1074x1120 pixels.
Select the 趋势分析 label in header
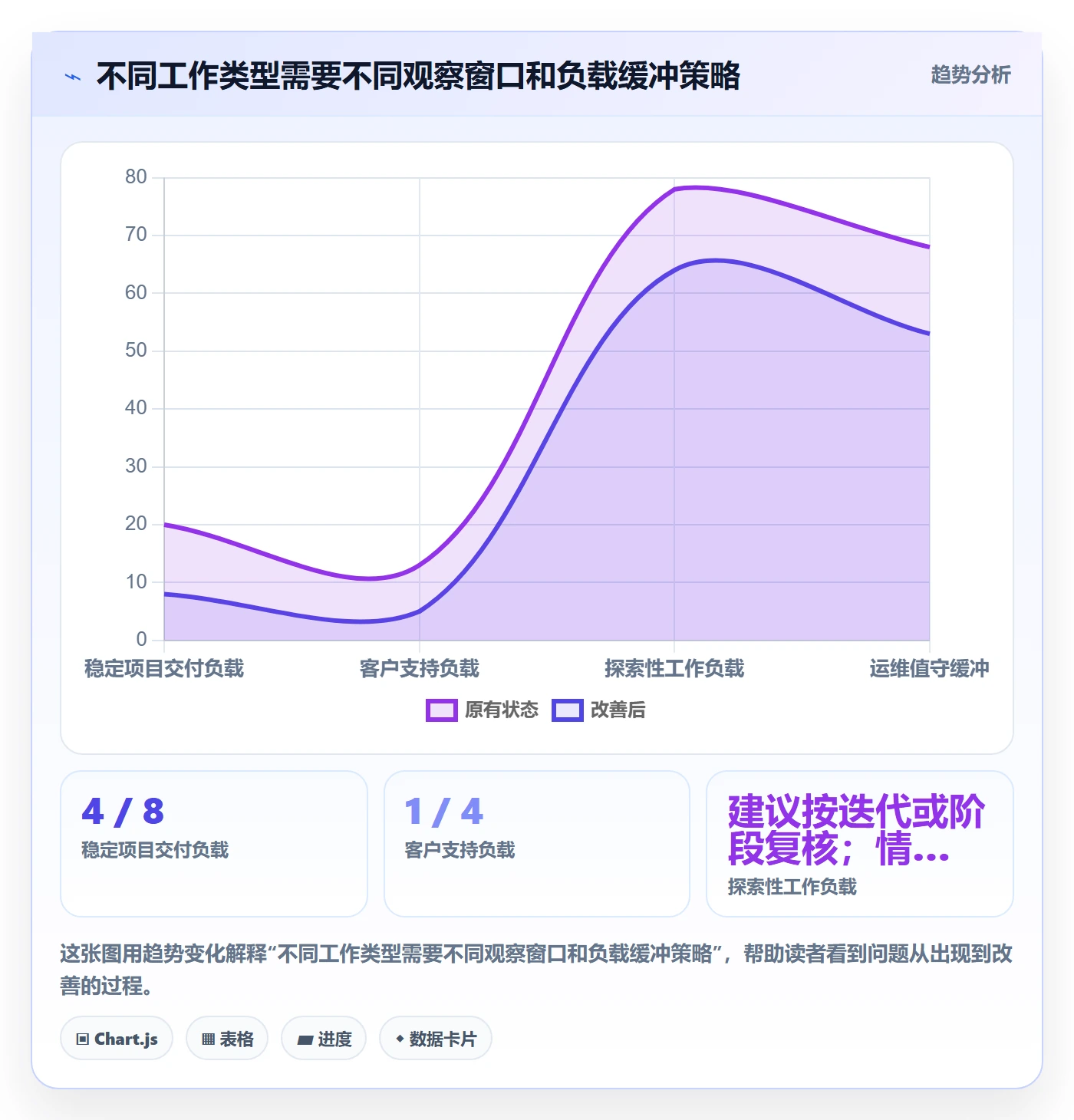click(970, 75)
